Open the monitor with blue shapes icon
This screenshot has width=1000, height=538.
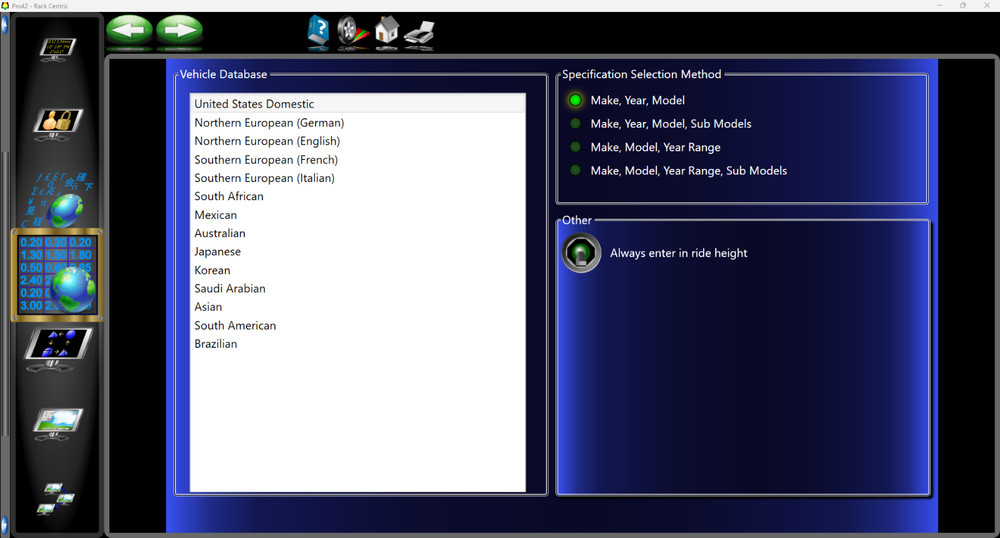[57, 345]
